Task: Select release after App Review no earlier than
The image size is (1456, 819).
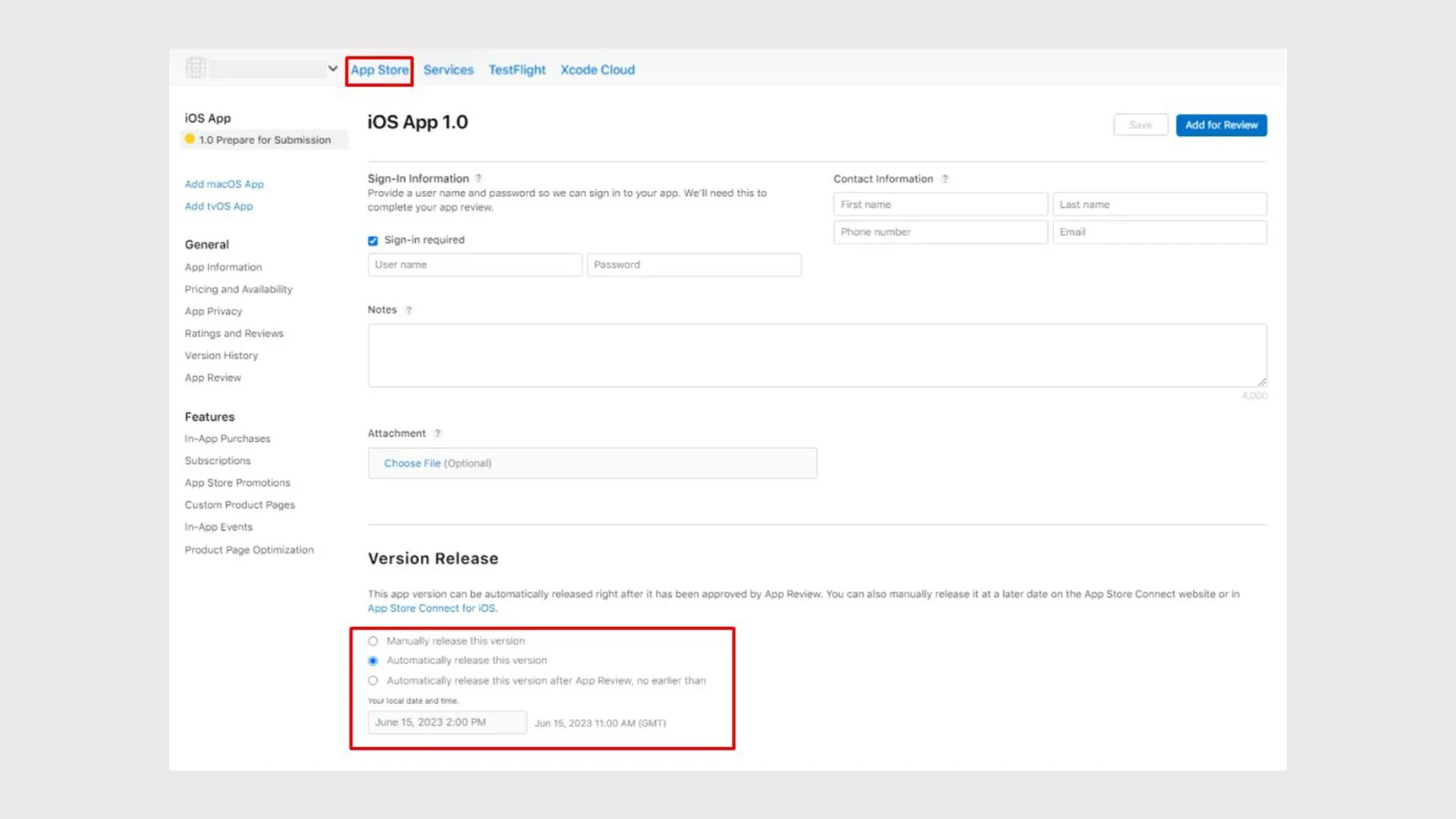Action: [373, 681]
